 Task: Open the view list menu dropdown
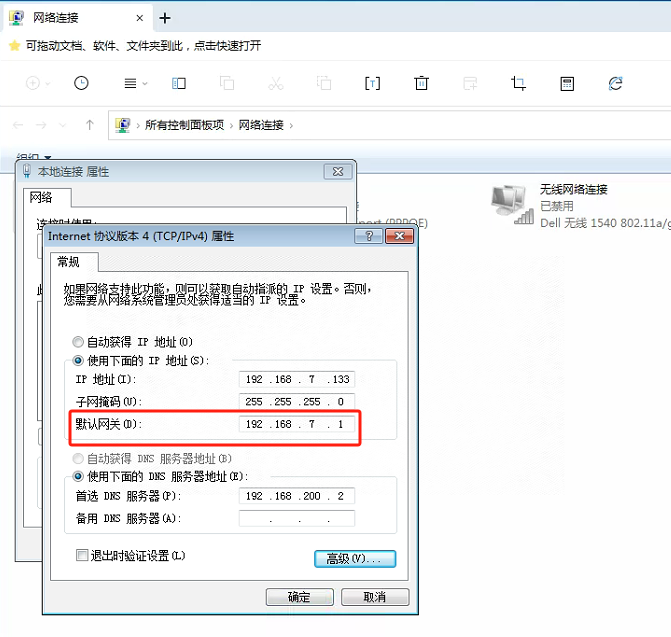[x=135, y=84]
